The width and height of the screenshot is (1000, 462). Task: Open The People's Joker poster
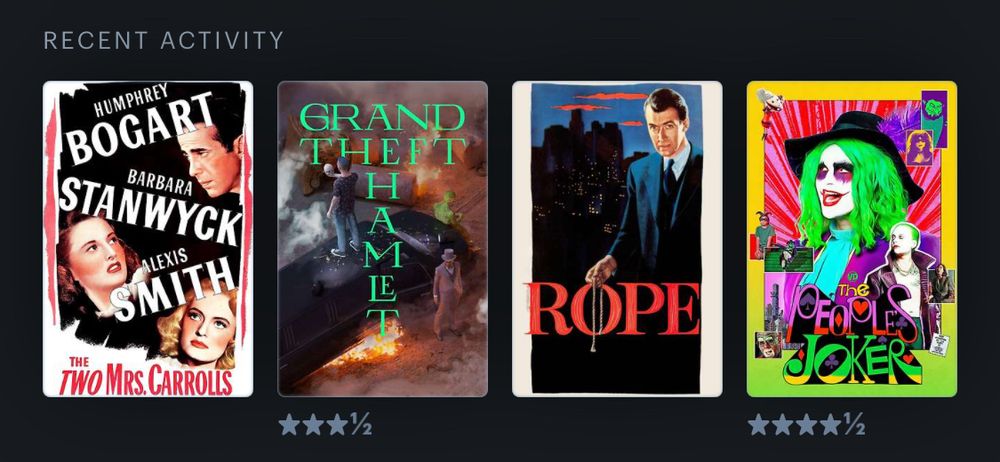pyautogui.click(x=852, y=239)
